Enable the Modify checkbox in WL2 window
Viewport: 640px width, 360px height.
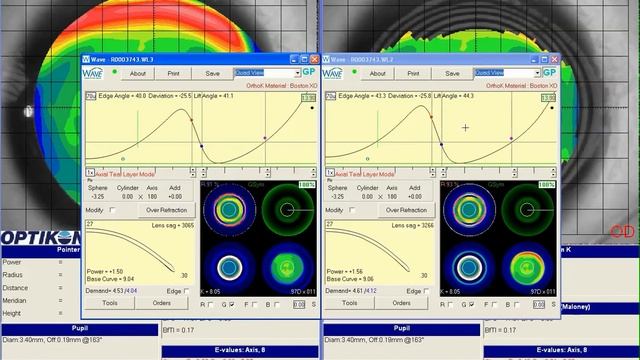click(352, 210)
